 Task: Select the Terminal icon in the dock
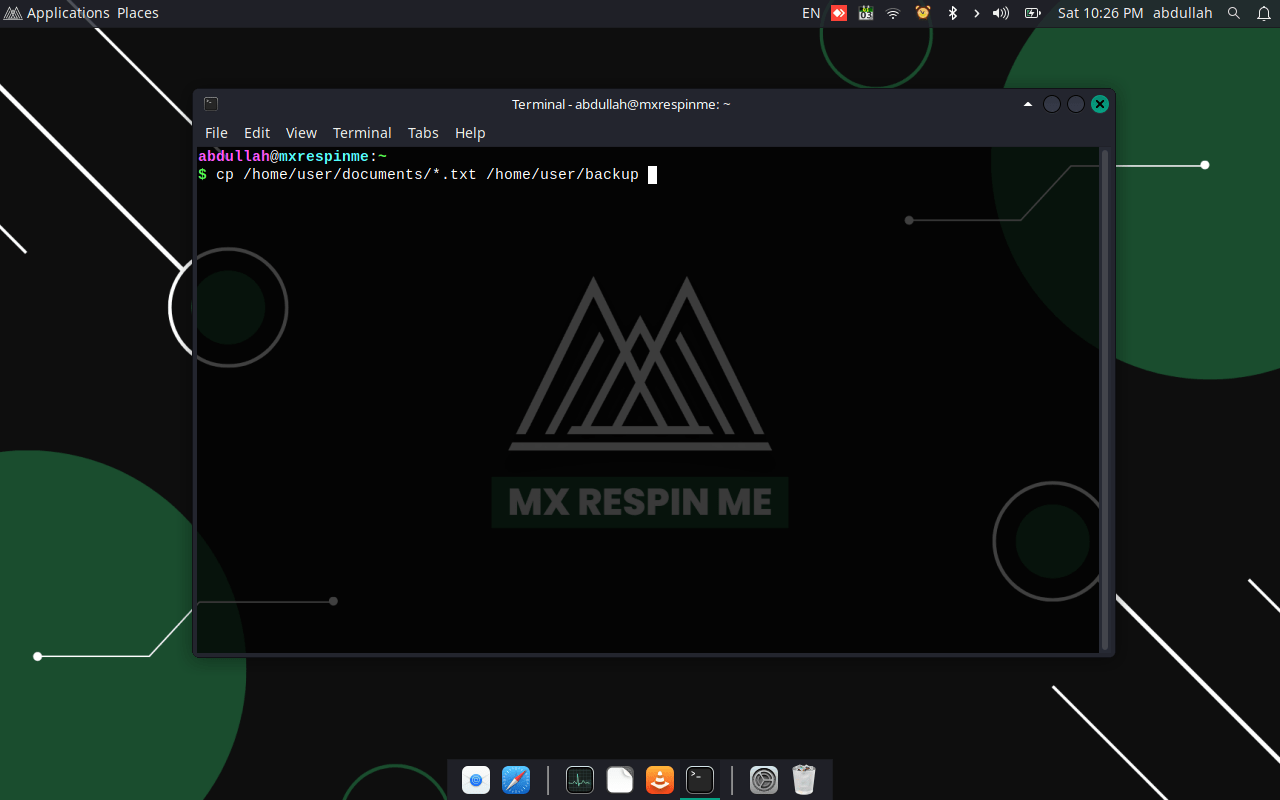[700, 780]
